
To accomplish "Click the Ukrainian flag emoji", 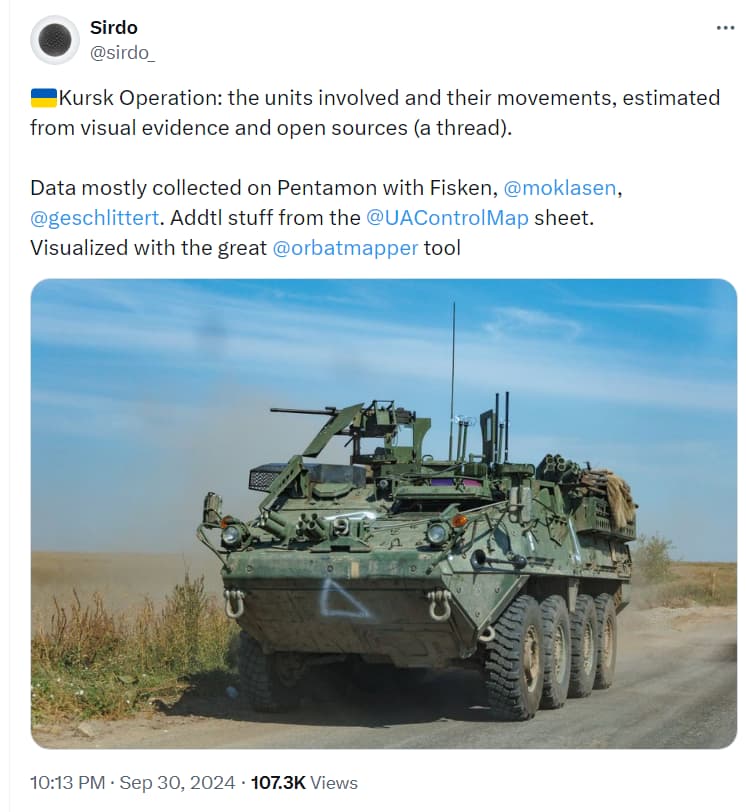I will point(43,98).
